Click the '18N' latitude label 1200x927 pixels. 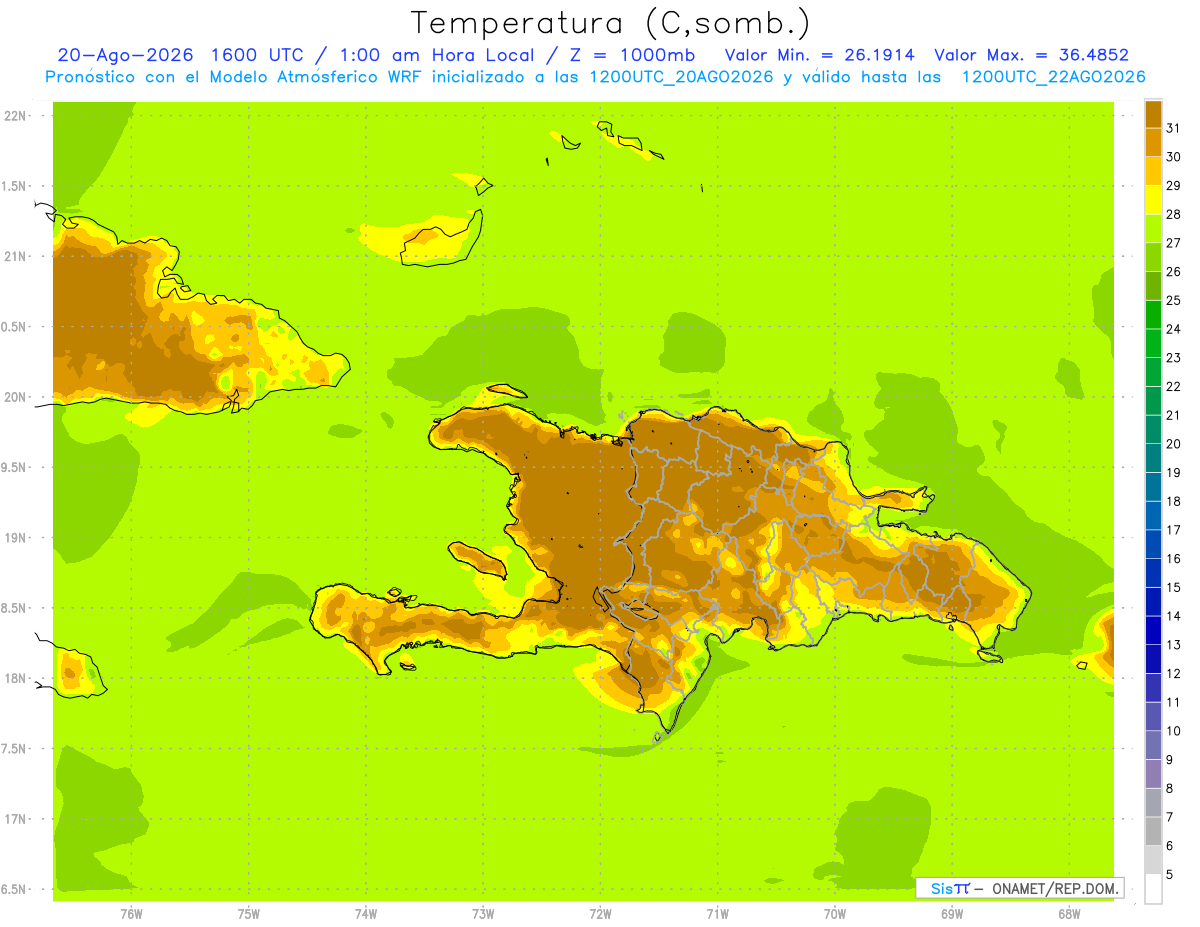(x=16, y=678)
